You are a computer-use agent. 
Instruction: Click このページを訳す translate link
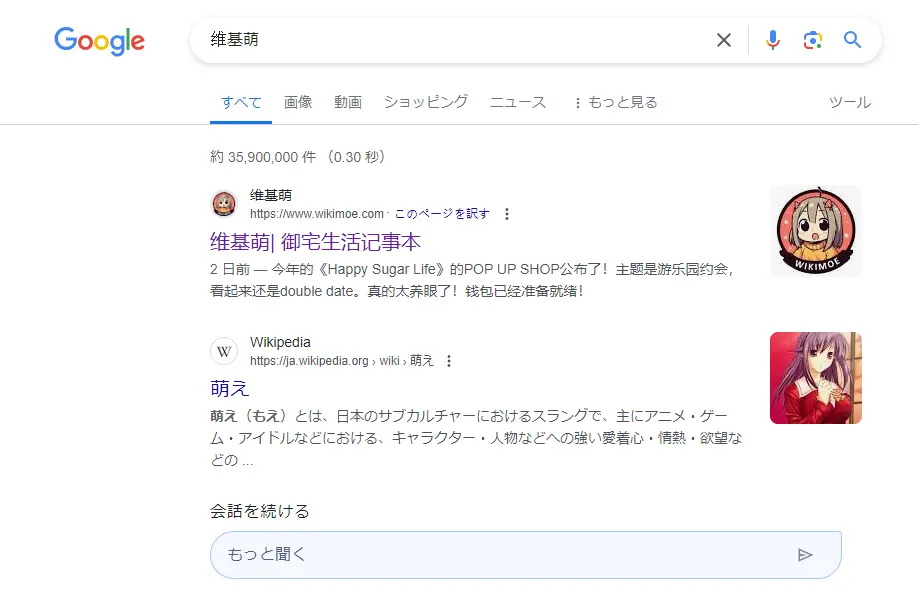tap(442, 214)
